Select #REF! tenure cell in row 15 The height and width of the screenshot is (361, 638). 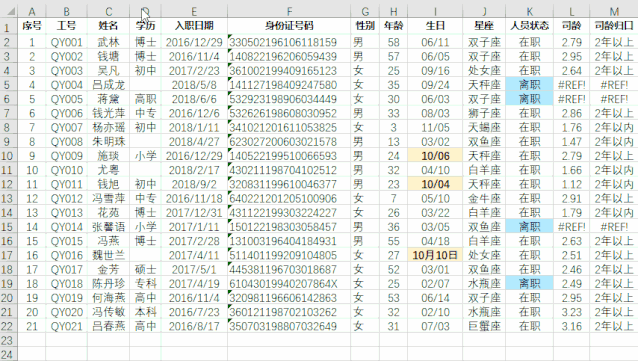571,227
